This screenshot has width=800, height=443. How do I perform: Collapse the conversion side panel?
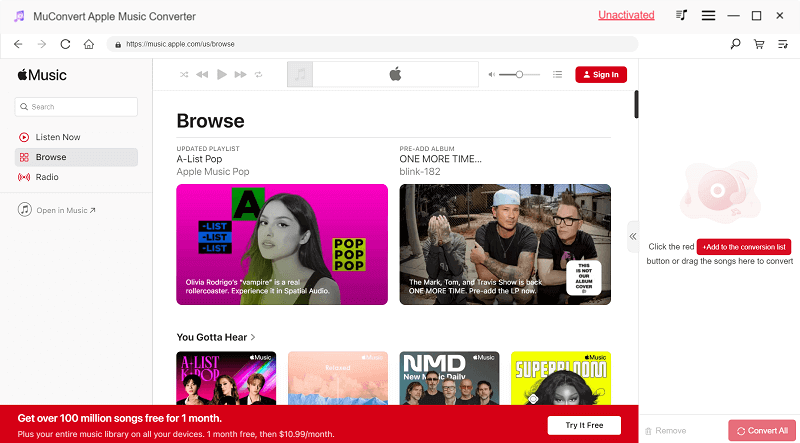[x=632, y=236]
